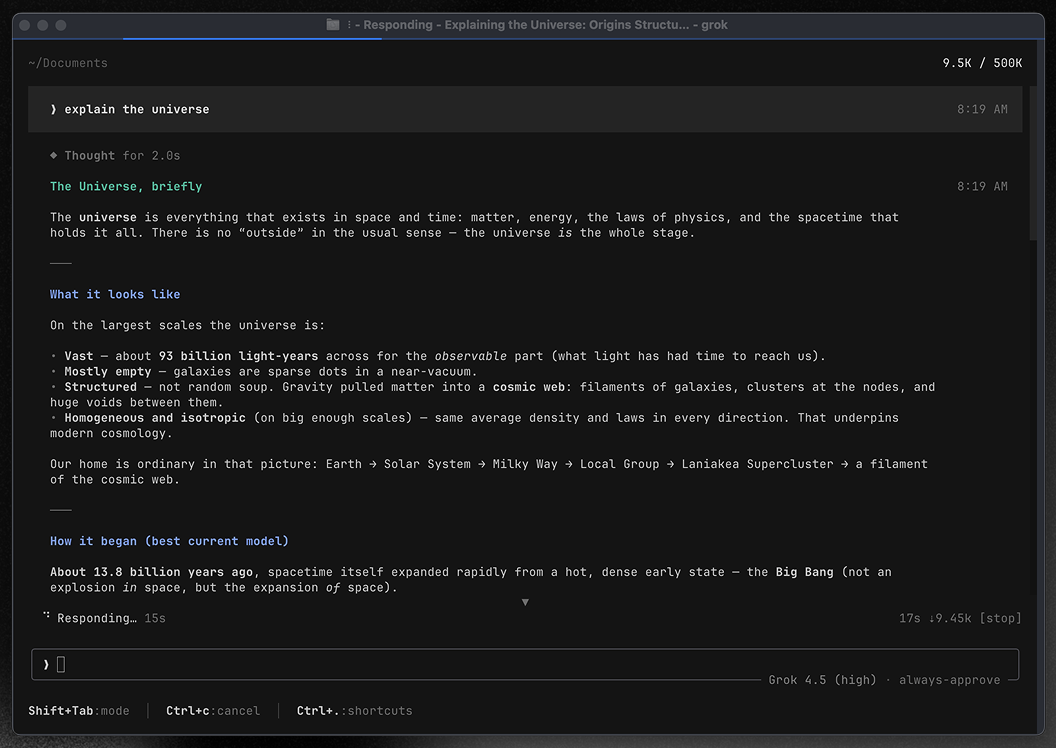Click the prompt chevron in the input box
The width and height of the screenshot is (1056, 748).
point(46,665)
